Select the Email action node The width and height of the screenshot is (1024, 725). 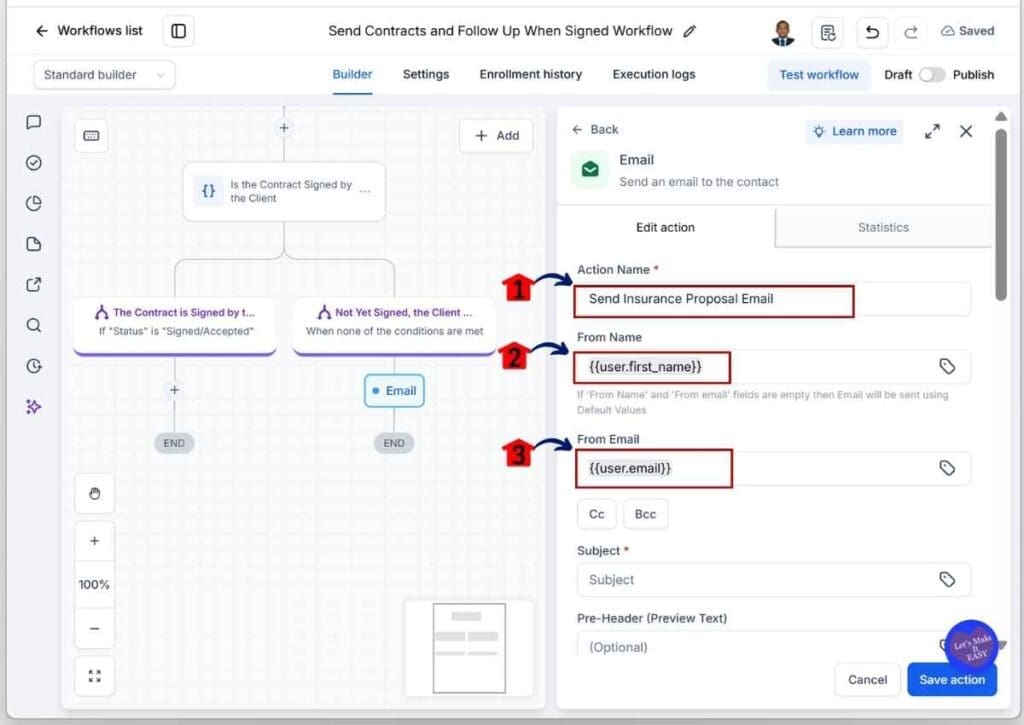(394, 391)
